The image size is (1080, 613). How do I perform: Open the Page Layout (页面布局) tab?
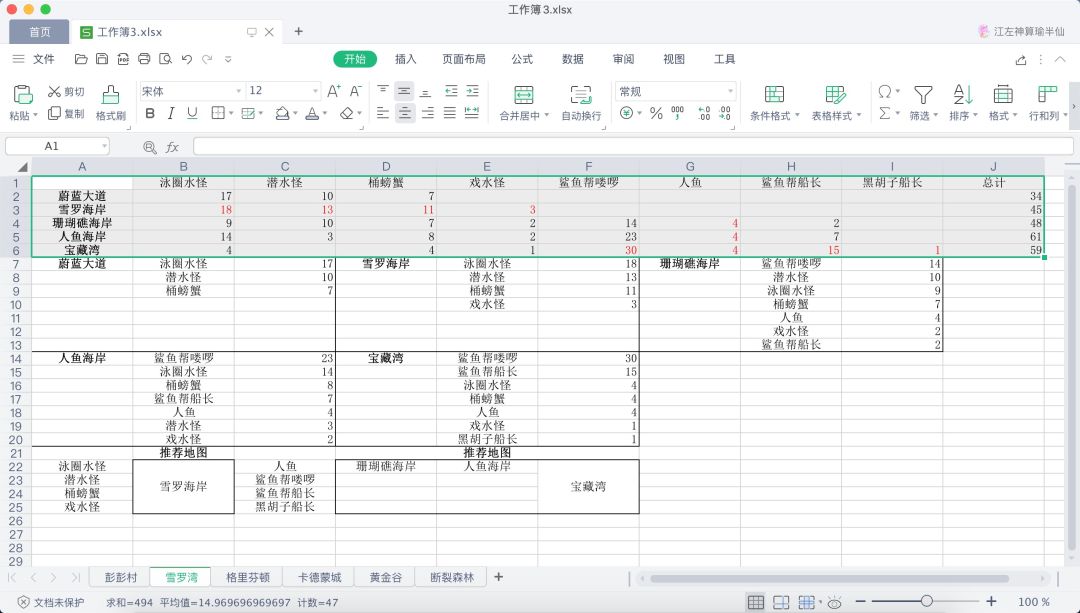pyautogui.click(x=464, y=59)
